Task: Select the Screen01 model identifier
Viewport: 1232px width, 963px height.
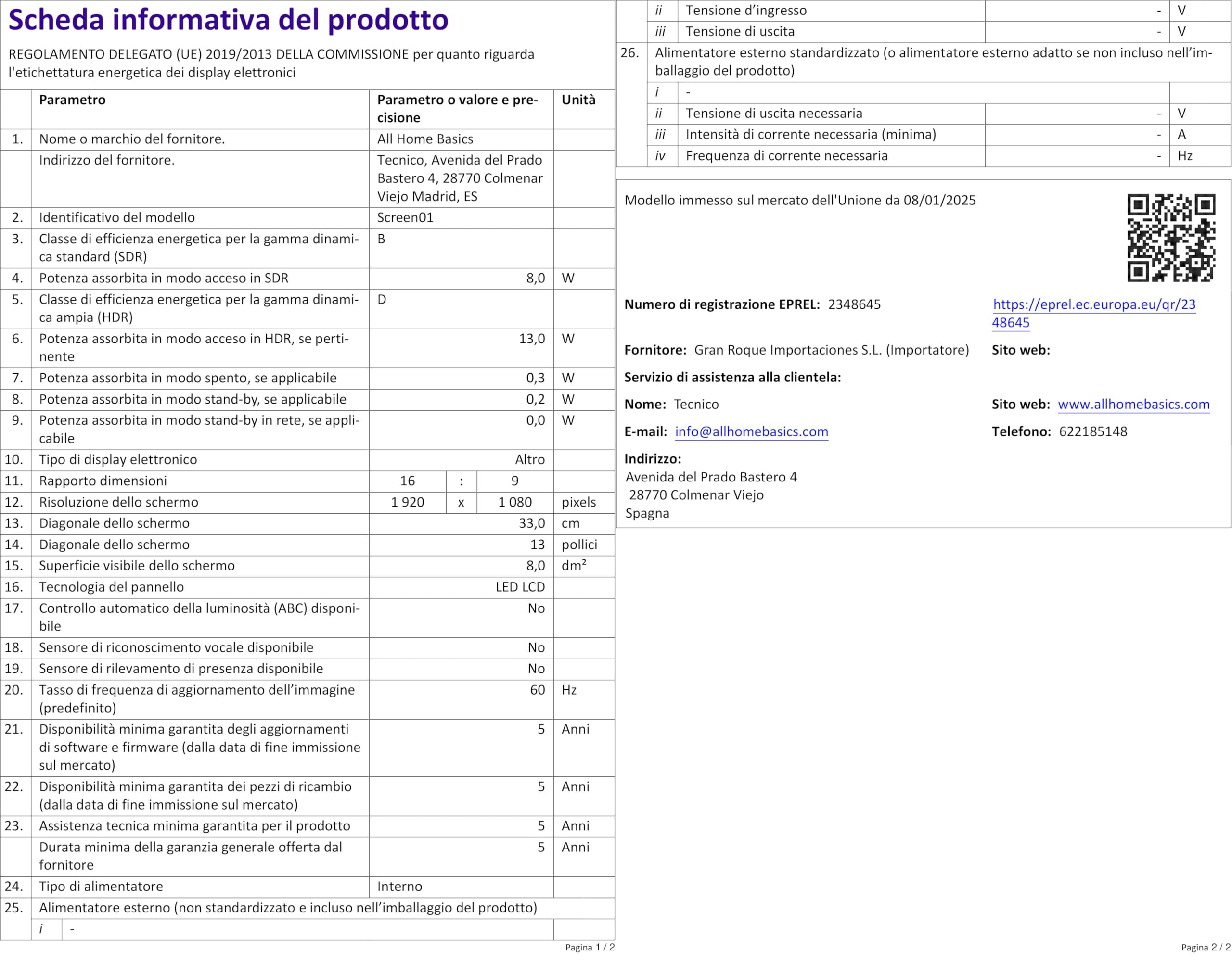Action: pos(405,217)
